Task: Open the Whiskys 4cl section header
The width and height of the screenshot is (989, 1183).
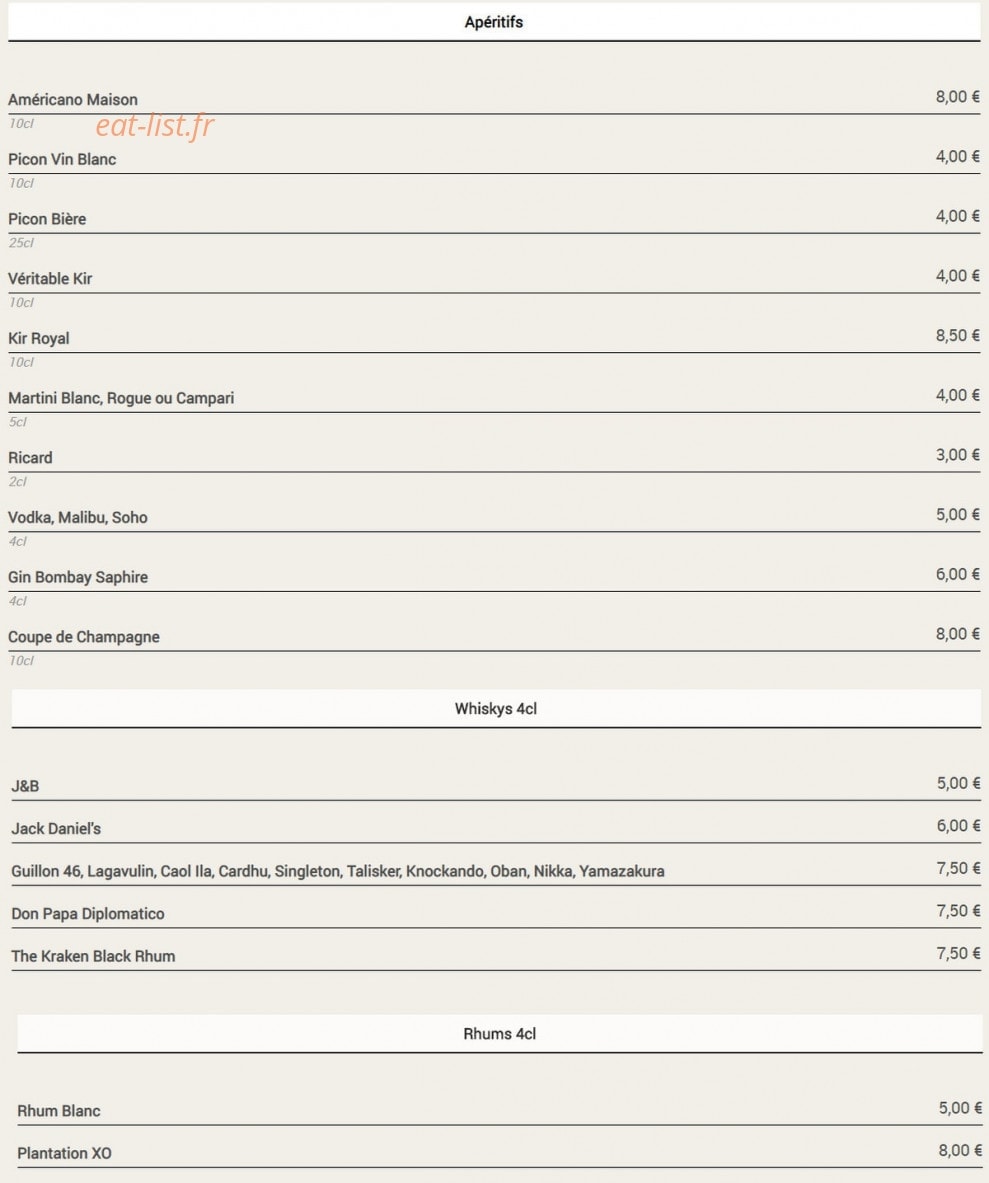Action: [x=496, y=708]
